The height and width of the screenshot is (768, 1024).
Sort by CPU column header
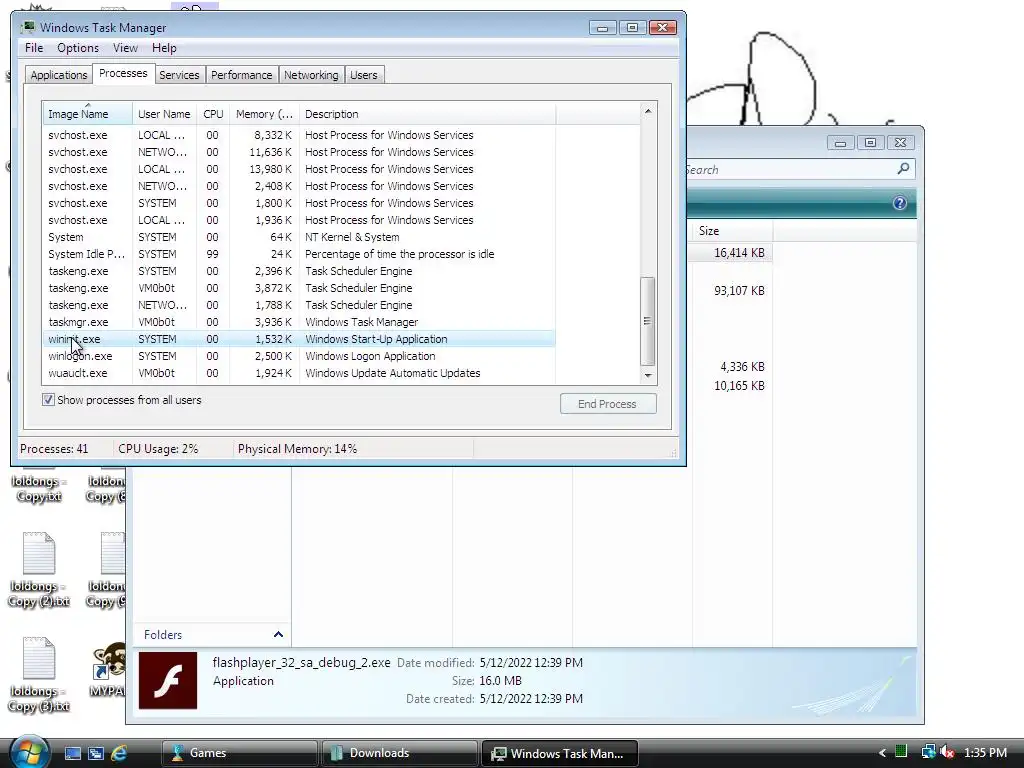213,114
